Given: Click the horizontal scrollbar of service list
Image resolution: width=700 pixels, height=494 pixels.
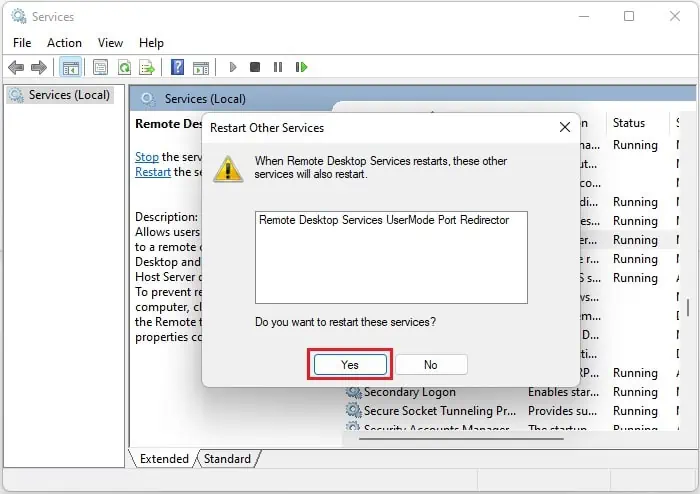Looking at the screenshot, I should pos(461,439).
